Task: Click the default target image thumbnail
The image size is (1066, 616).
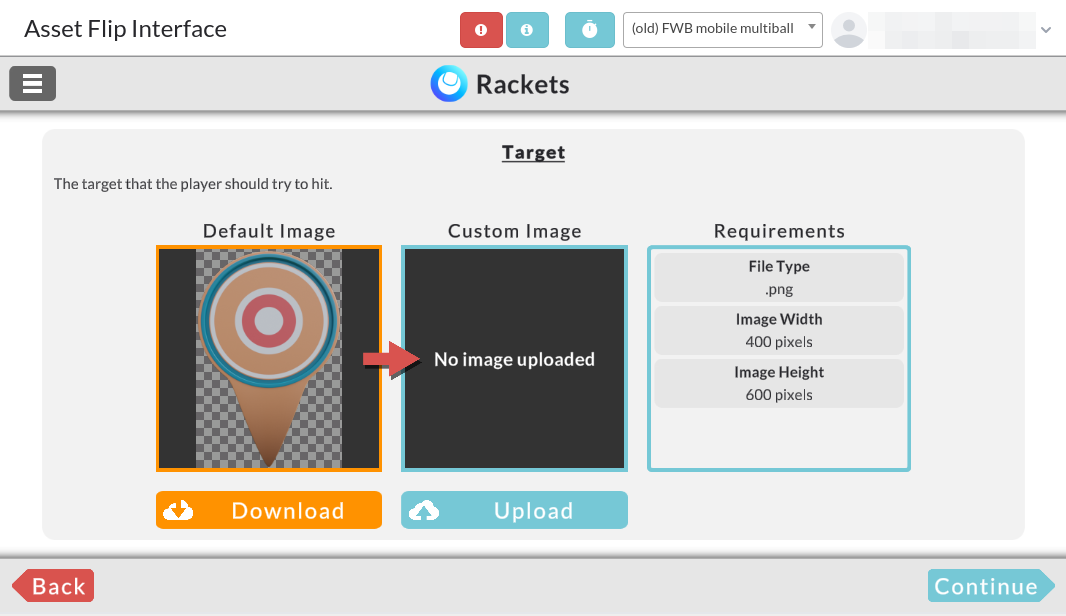Action: 268,358
